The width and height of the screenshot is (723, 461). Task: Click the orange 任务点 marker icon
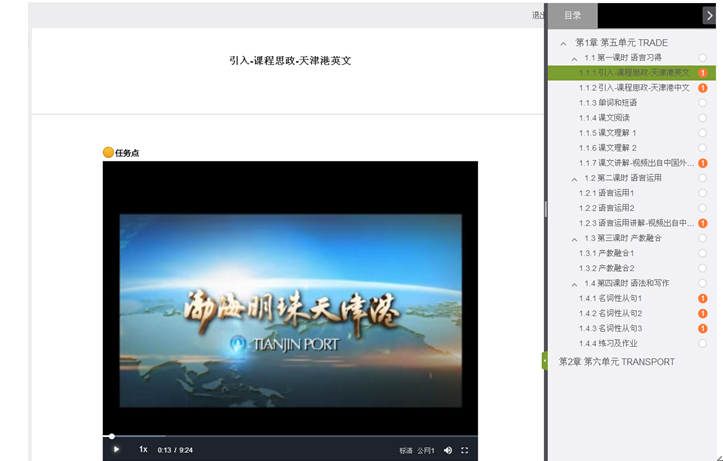tap(108, 153)
